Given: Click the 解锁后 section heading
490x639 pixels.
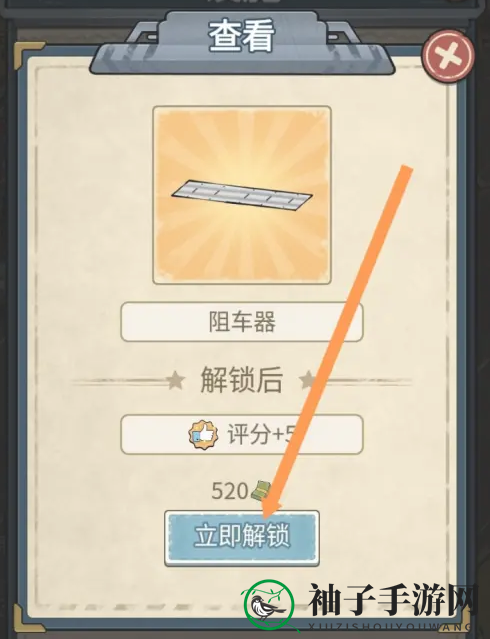Looking at the screenshot, I should click(242, 380).
